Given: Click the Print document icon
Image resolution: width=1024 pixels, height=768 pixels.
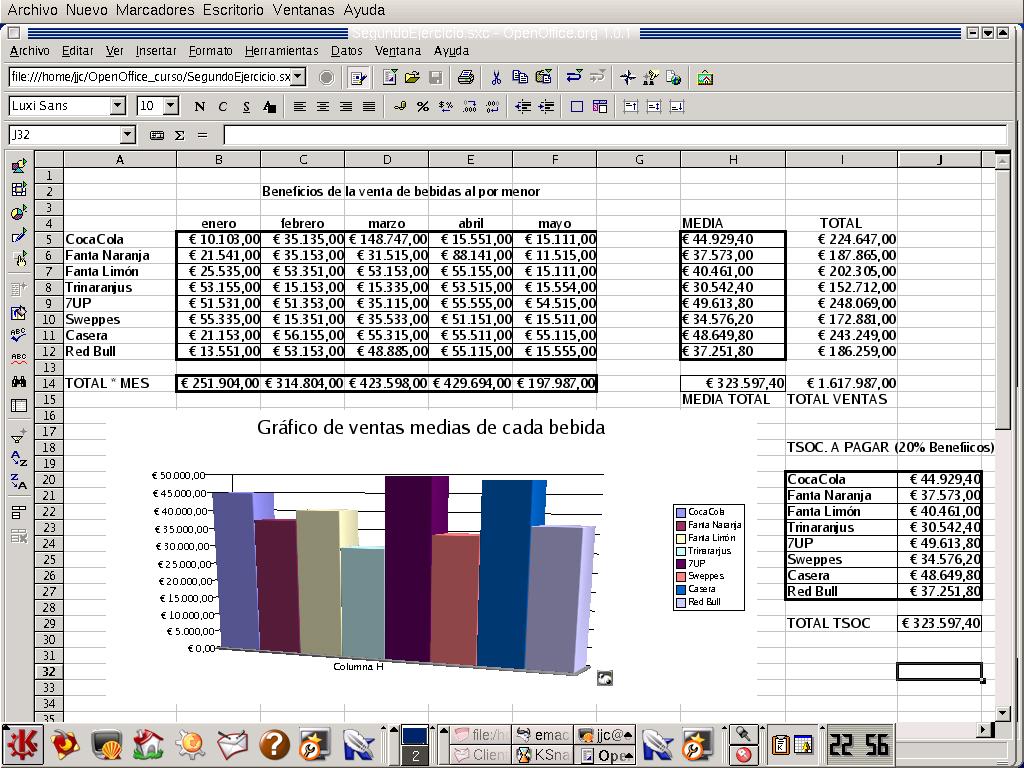Looking at the screenshot, I should (466, 77).
